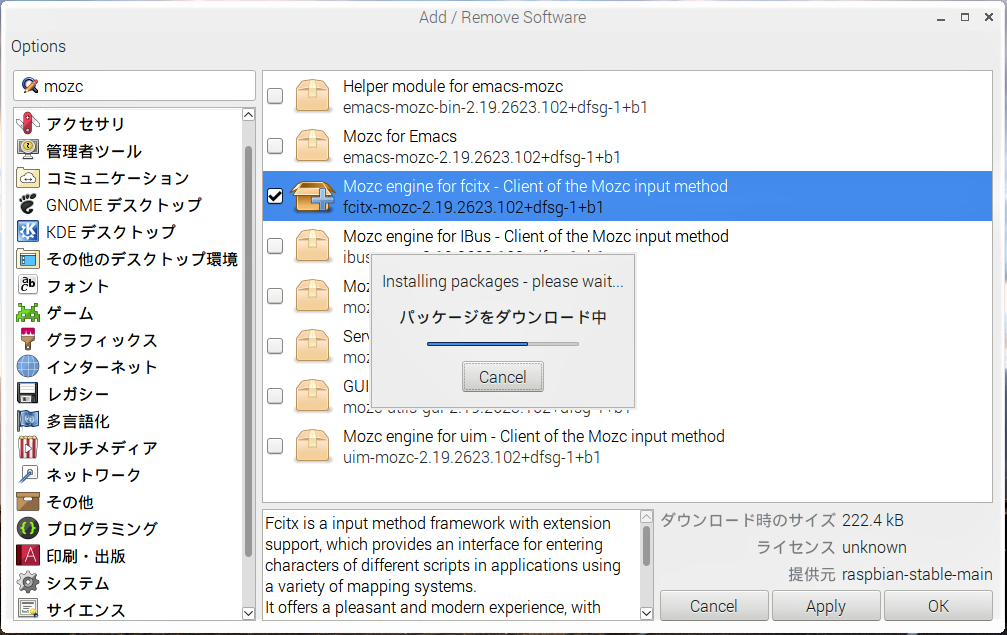Click the bottom Cancel button beside Apply
1007x635 pixels.
(x=714, y=605)
